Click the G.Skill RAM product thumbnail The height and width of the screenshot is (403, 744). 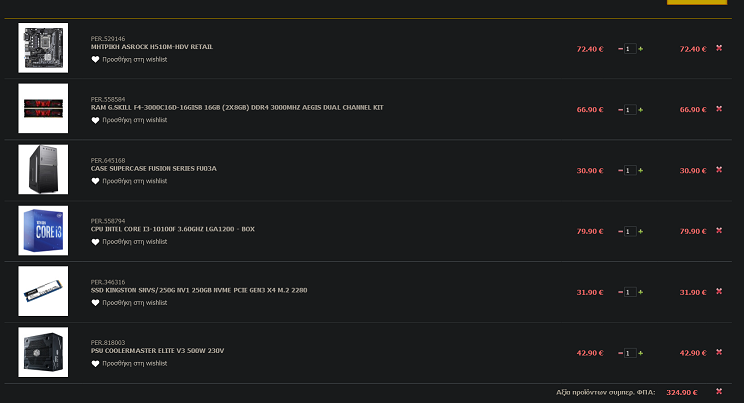coord(43,108)
